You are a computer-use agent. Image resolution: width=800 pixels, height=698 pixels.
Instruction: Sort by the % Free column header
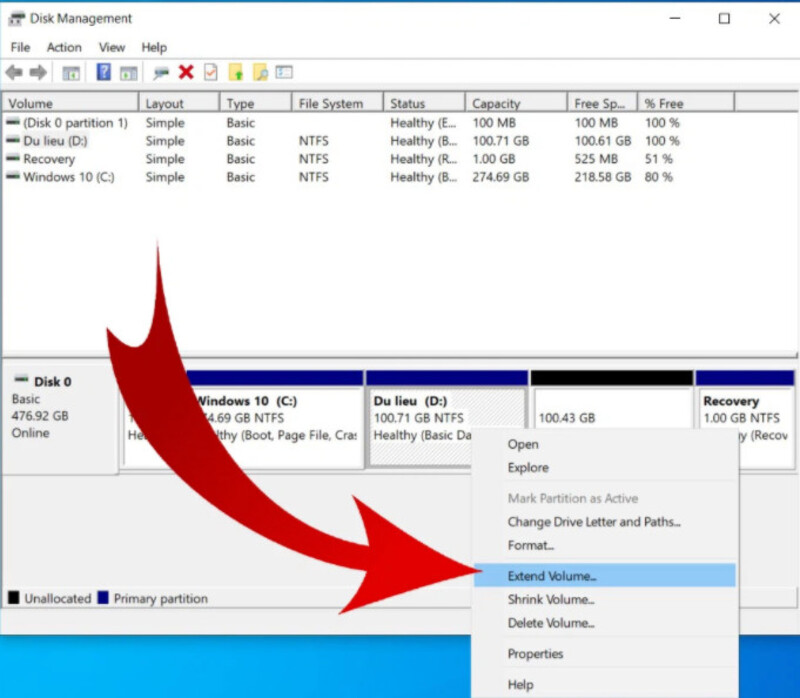coord(686,103)
